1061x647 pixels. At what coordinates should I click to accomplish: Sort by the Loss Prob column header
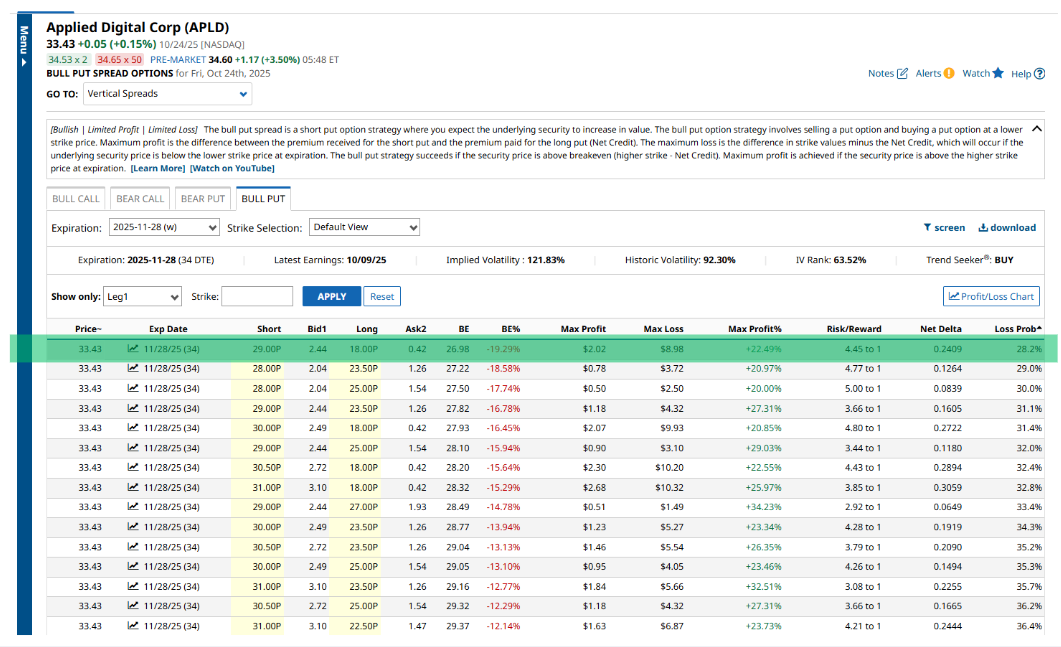pyautogui.click(x=1017, y=329)
